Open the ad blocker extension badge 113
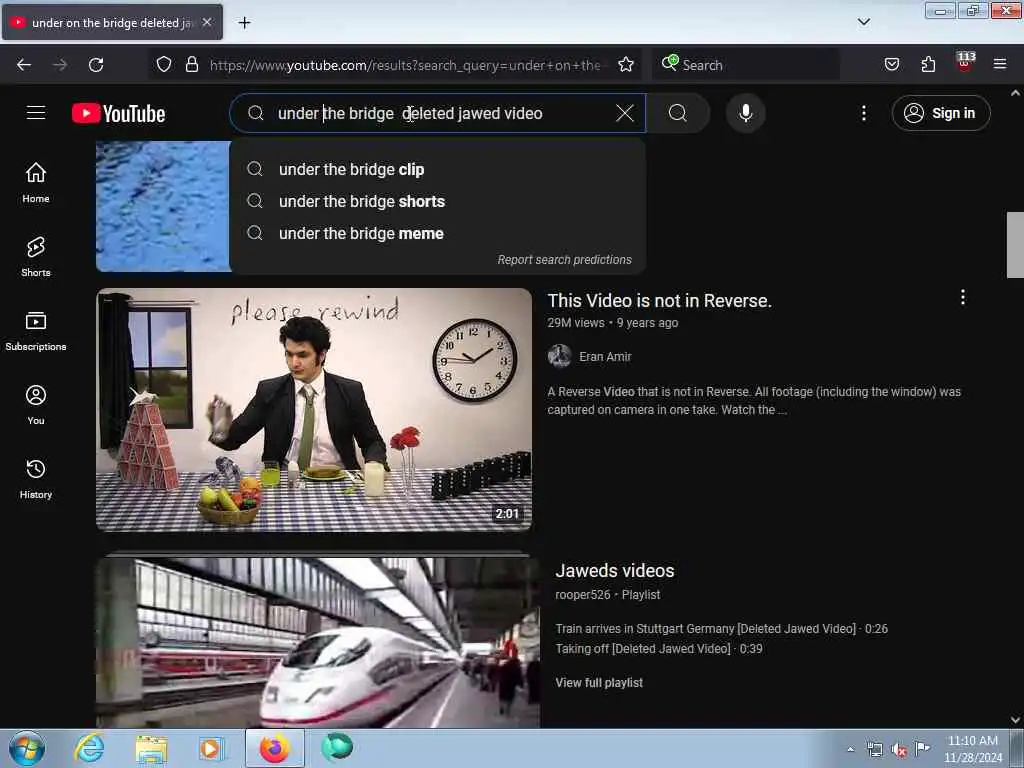This screenshot has width=1024, height=768. (965, 63)
